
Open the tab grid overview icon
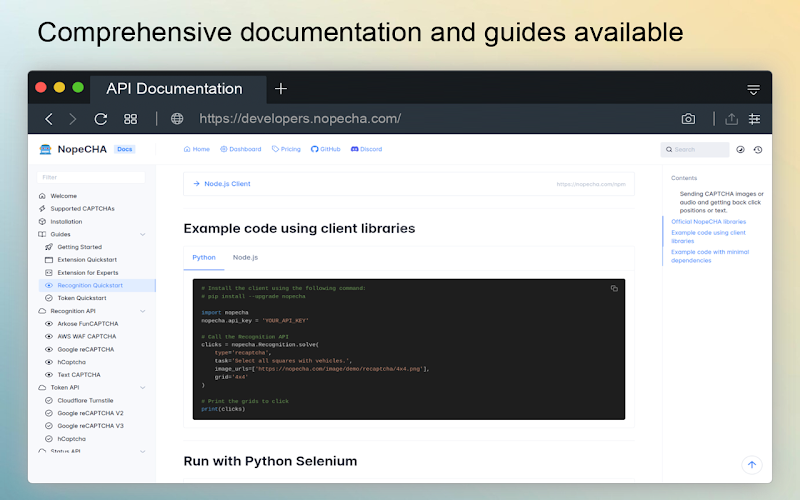(x=131, y=119)
